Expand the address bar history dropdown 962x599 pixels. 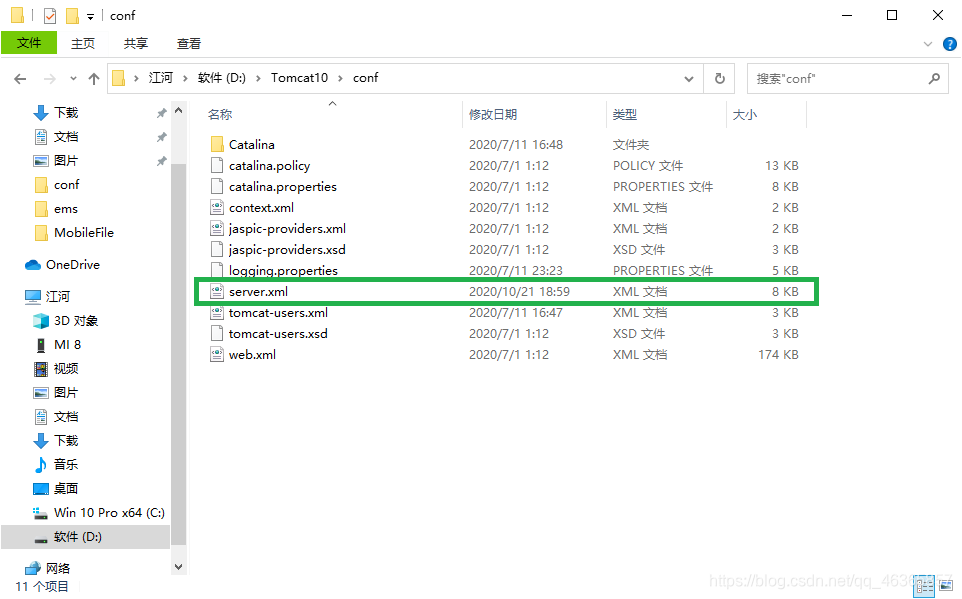(689, 79)
